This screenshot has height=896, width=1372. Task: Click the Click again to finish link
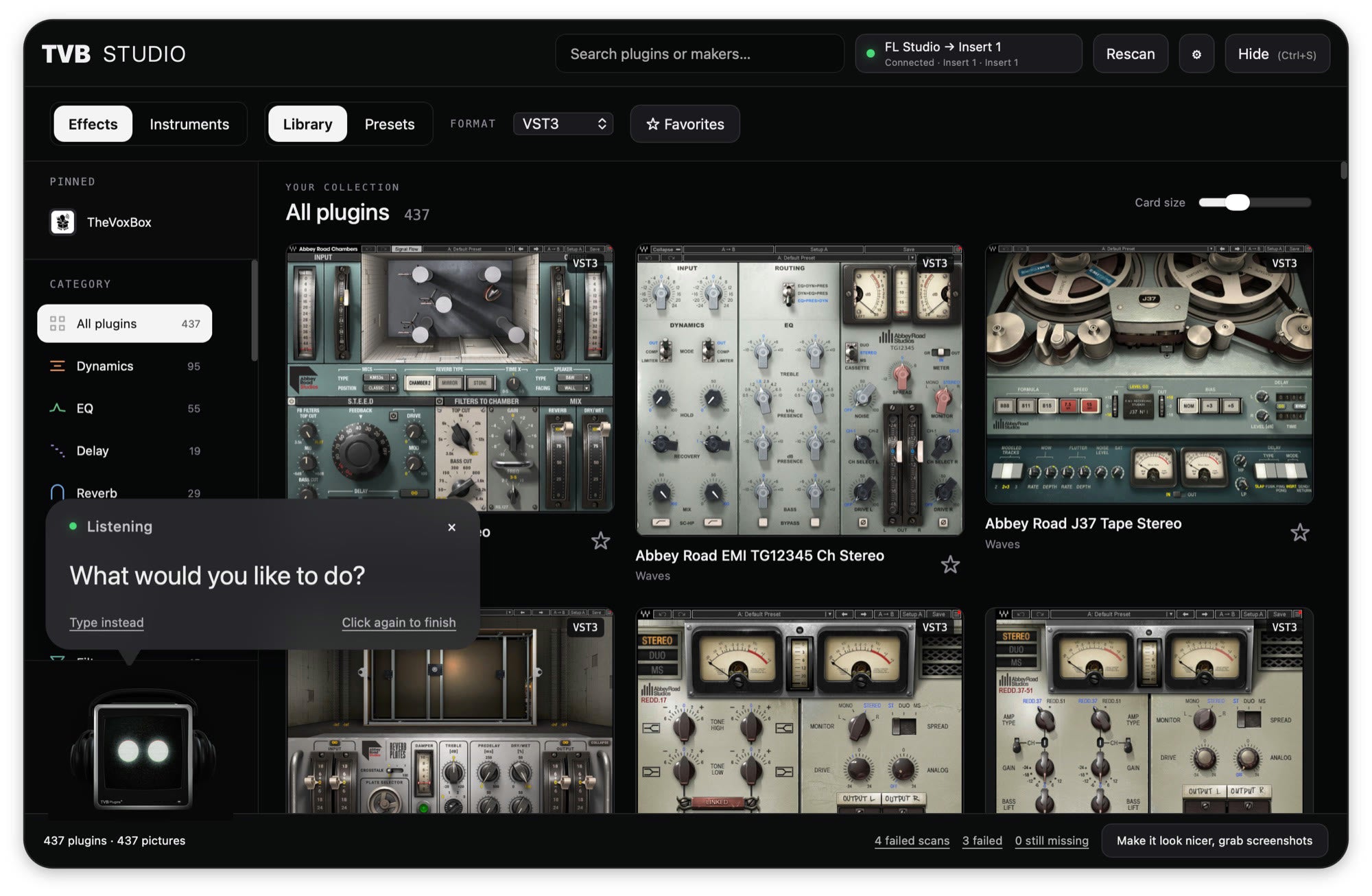399,622
